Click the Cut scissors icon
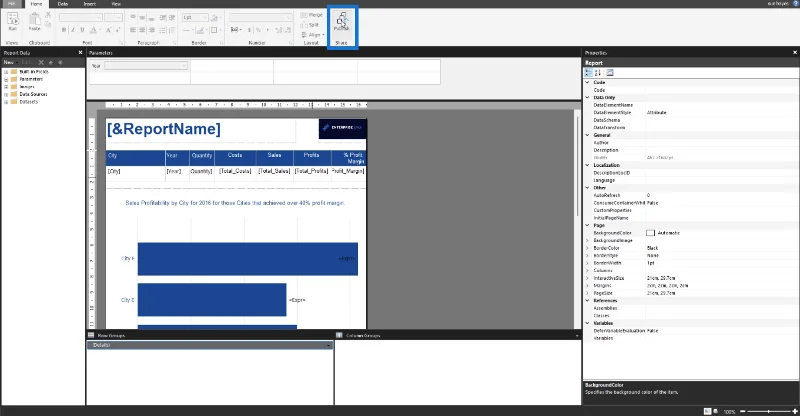This screenshot has height=416, width=800. pyautogui.click(x=48, y=15)
